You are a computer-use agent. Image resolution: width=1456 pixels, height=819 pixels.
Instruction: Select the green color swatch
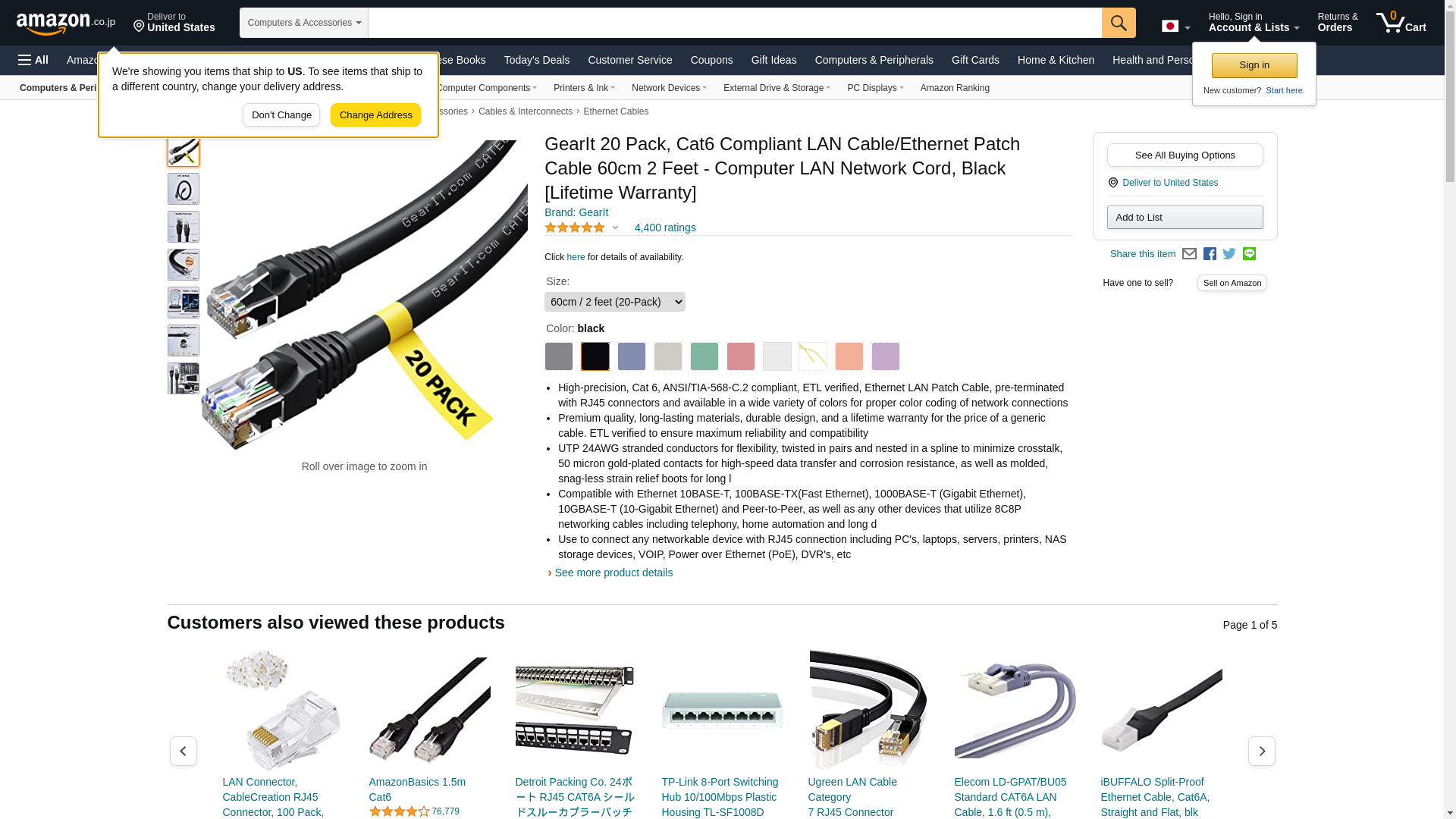[704, 356]
